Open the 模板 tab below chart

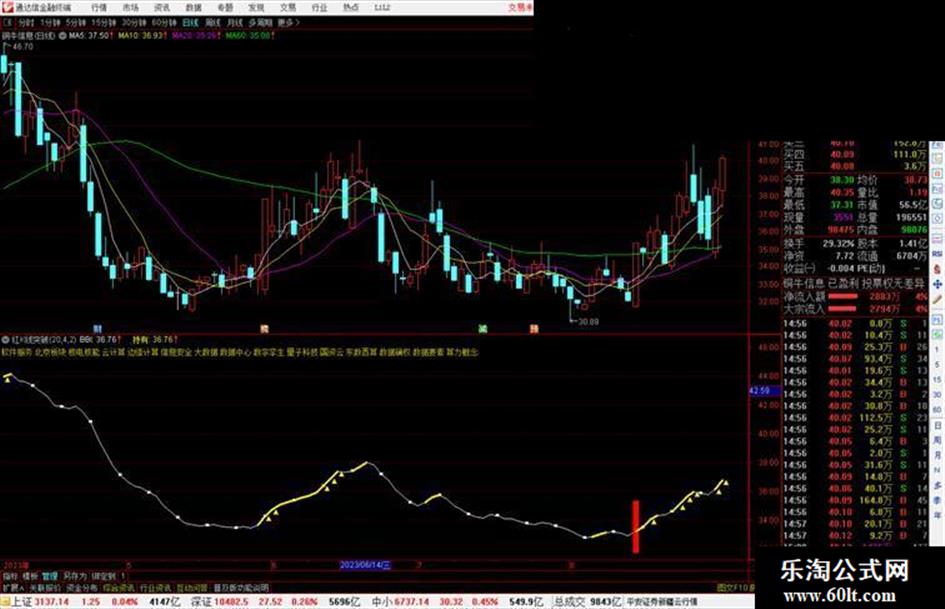(x=30, y=576)
